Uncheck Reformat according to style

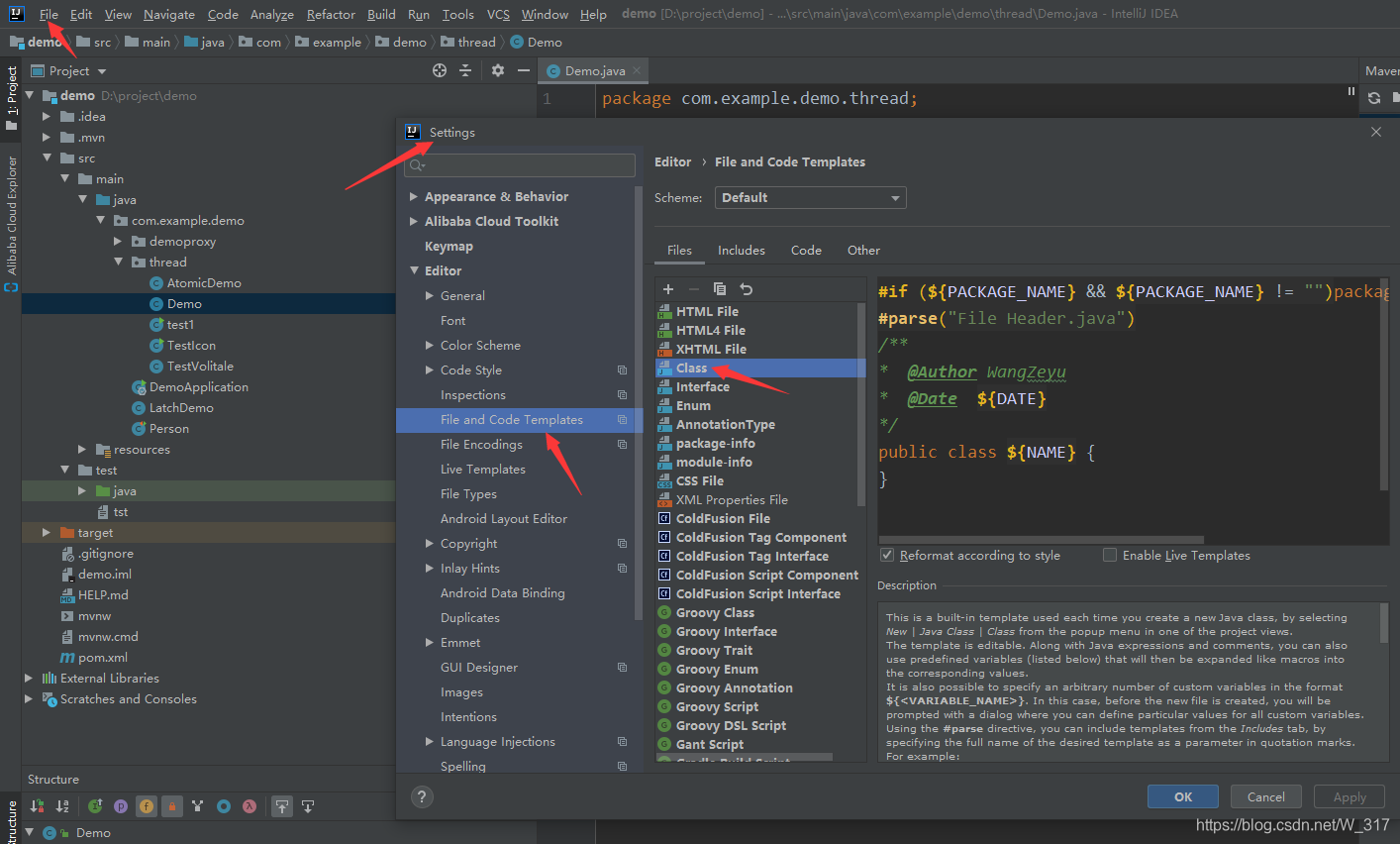point(887,556)
